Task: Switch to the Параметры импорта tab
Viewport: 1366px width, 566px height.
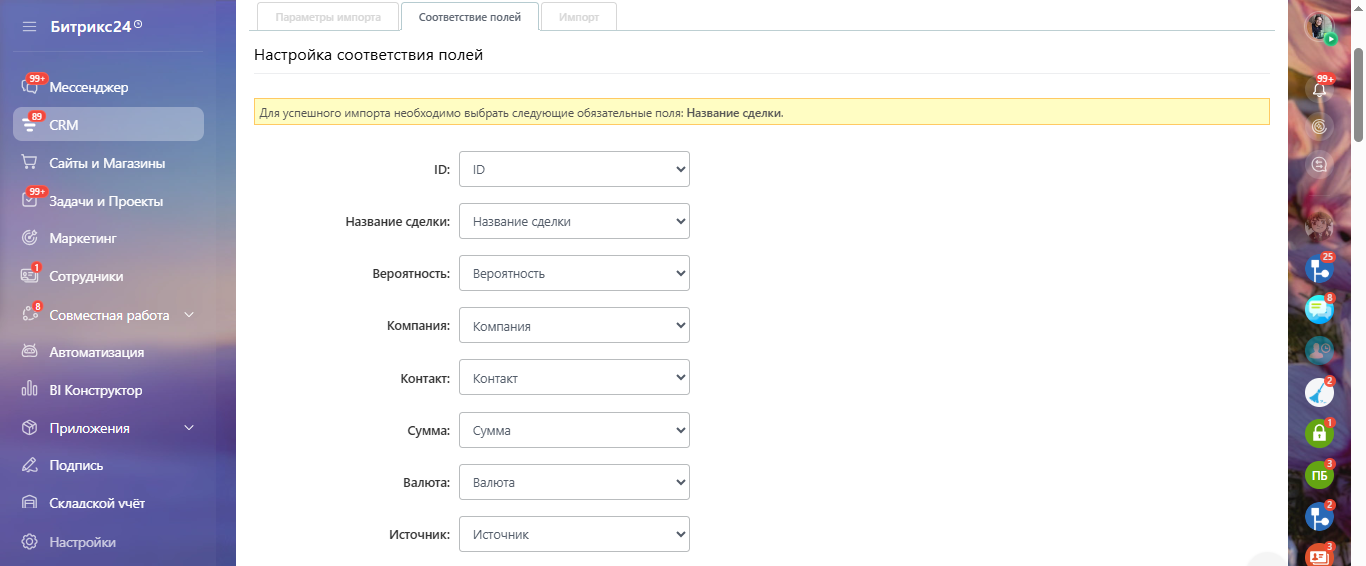Action: coord(326,17)
